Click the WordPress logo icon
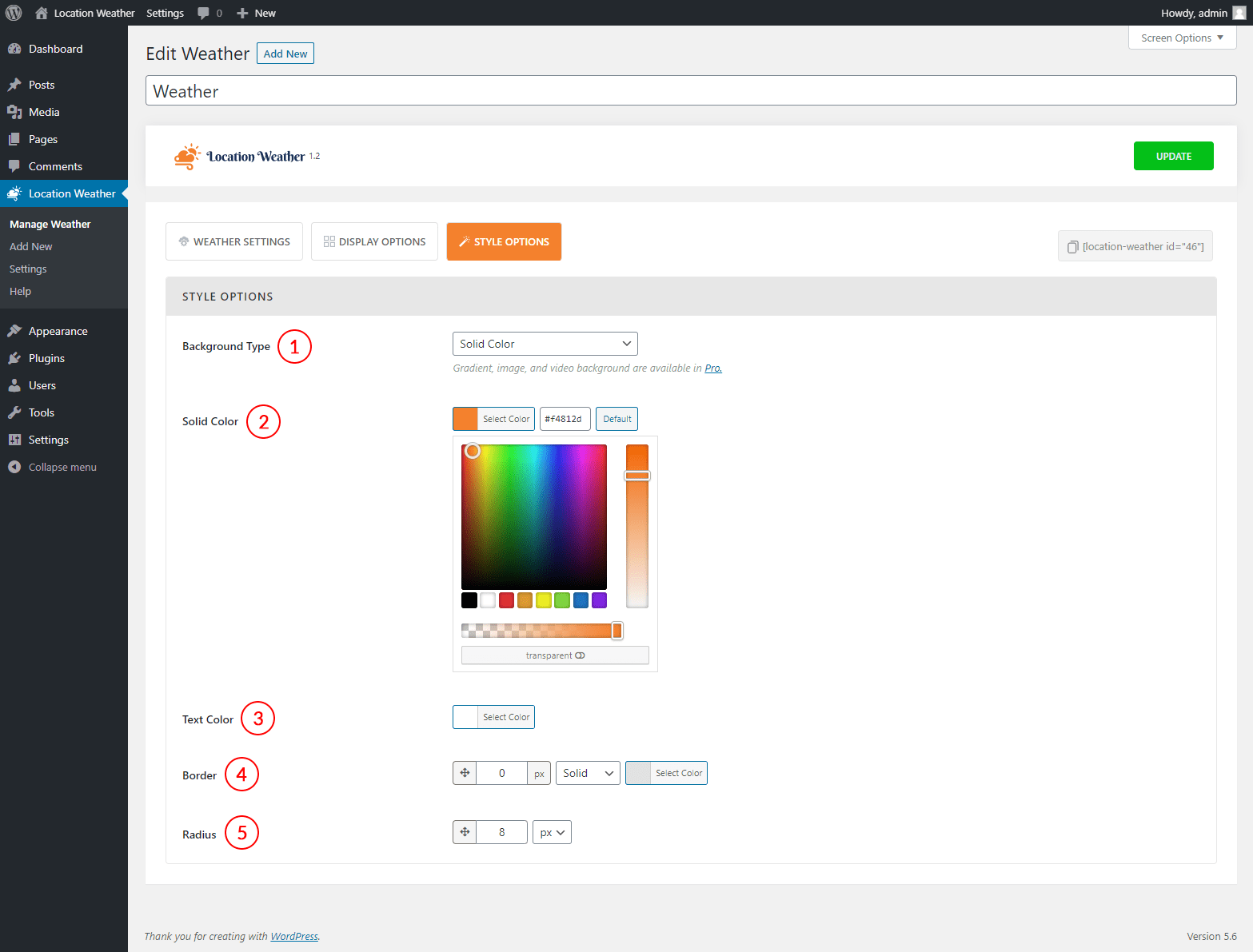The height and width of the screenshot is (952, 1253). [x=14, y=13]
